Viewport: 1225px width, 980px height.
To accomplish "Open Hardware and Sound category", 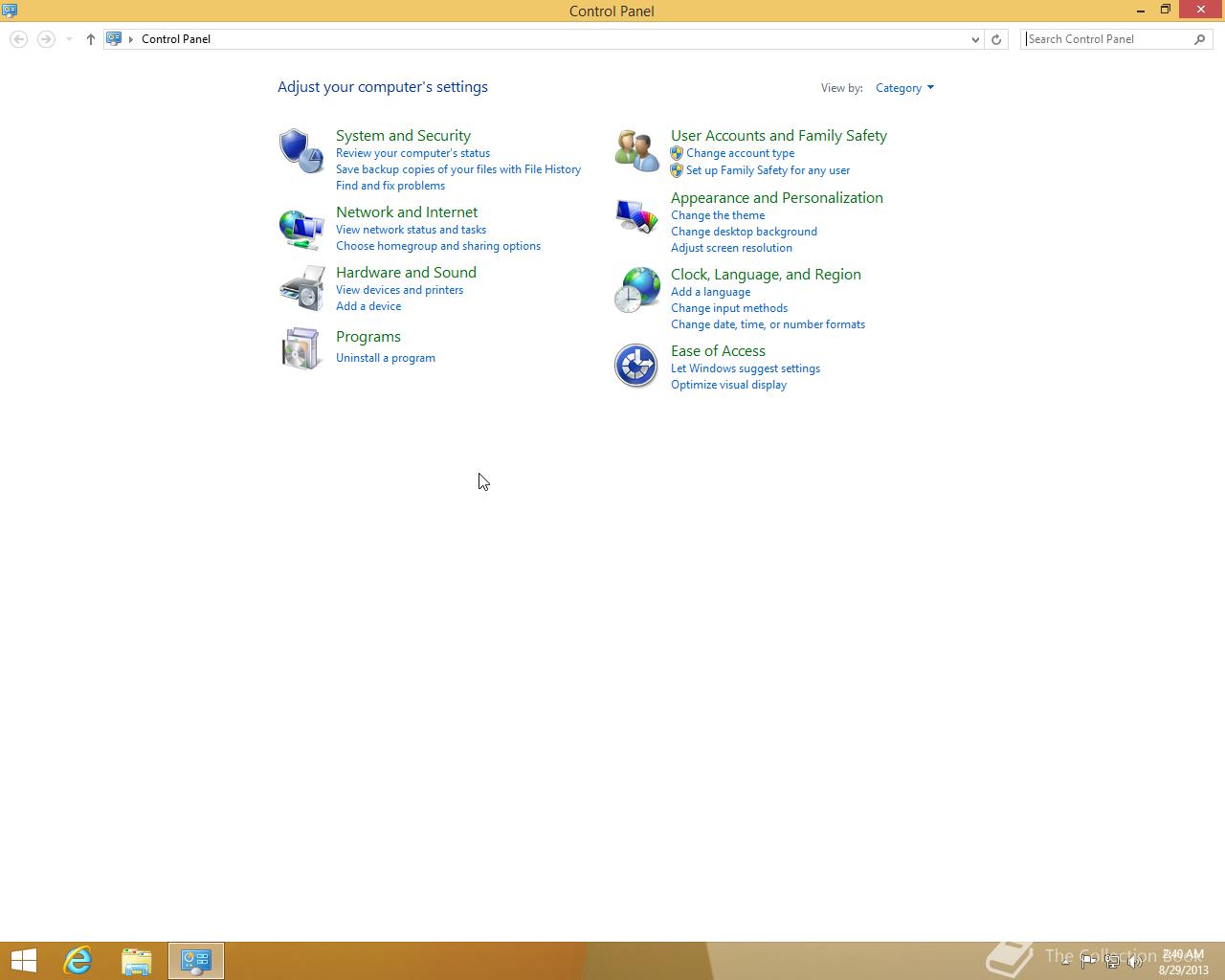I will point(406,273).
